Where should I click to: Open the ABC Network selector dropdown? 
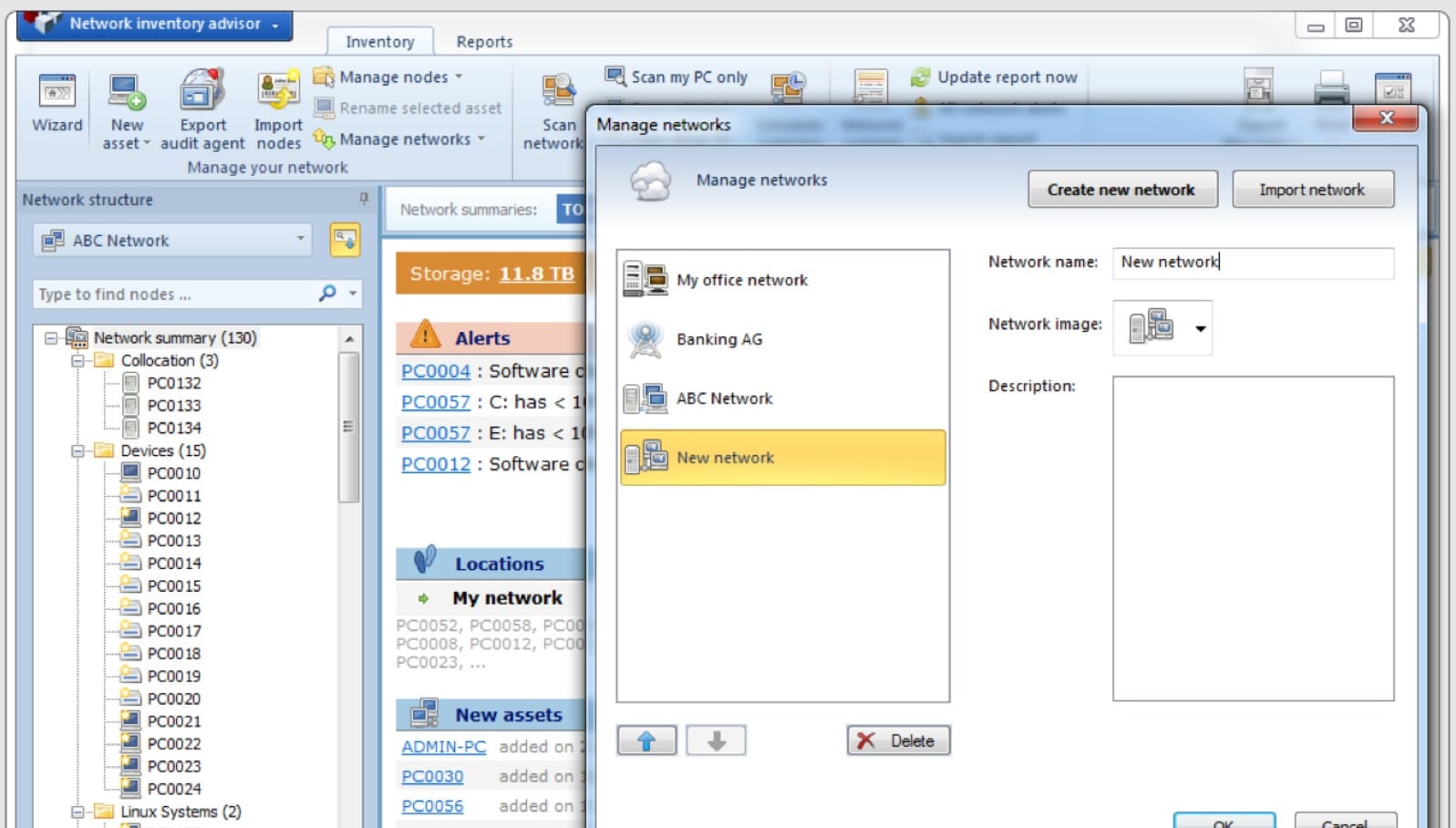point(173,241)
